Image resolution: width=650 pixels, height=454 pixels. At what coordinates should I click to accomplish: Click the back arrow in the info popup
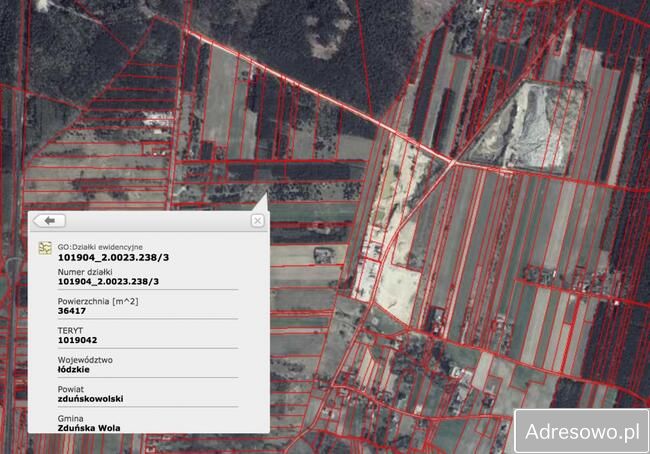(x=49, y=221)
